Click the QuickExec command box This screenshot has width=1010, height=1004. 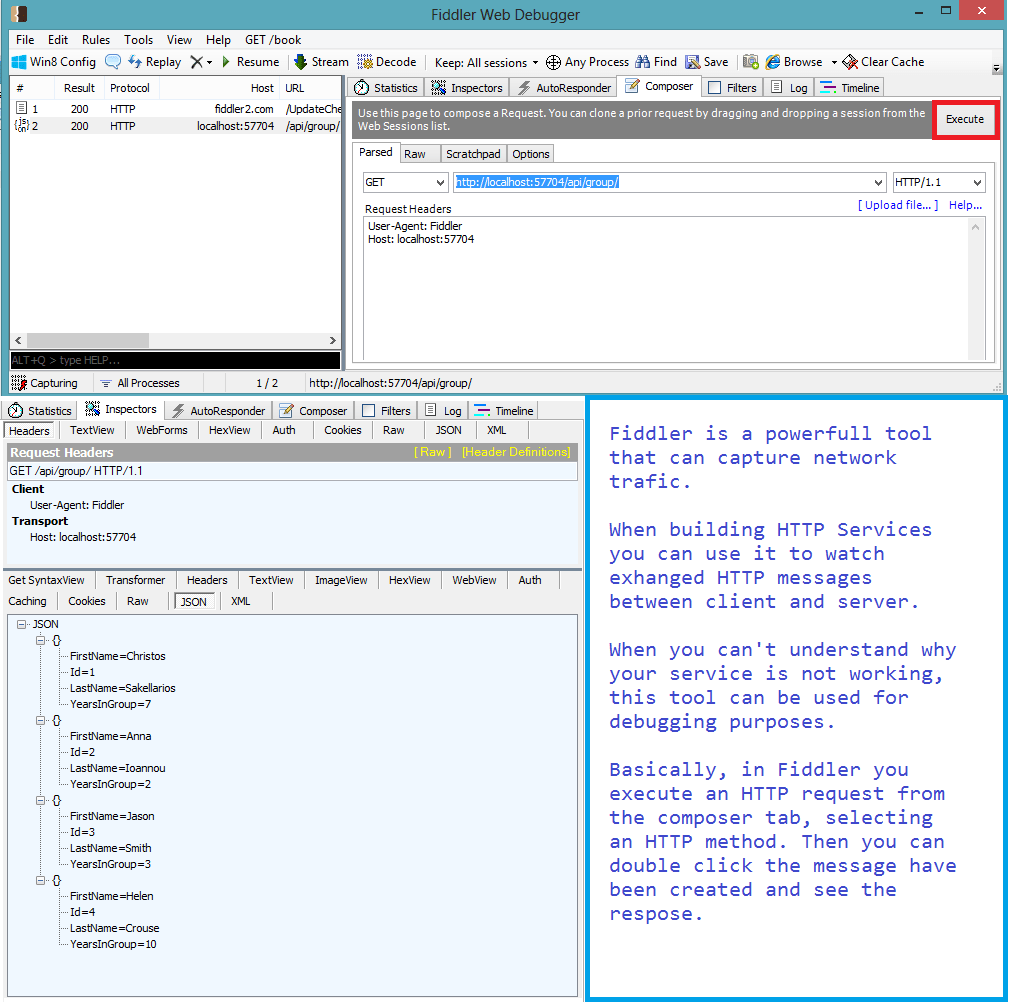(175, 360)
